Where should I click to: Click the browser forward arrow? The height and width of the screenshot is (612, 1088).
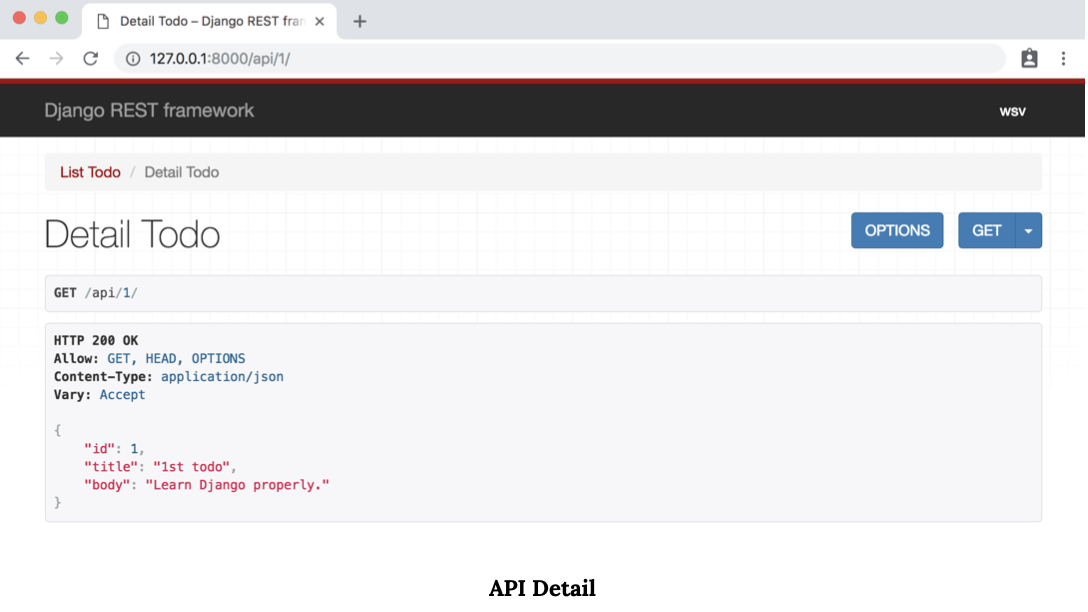pyautogui.click(x=56, y=59)
